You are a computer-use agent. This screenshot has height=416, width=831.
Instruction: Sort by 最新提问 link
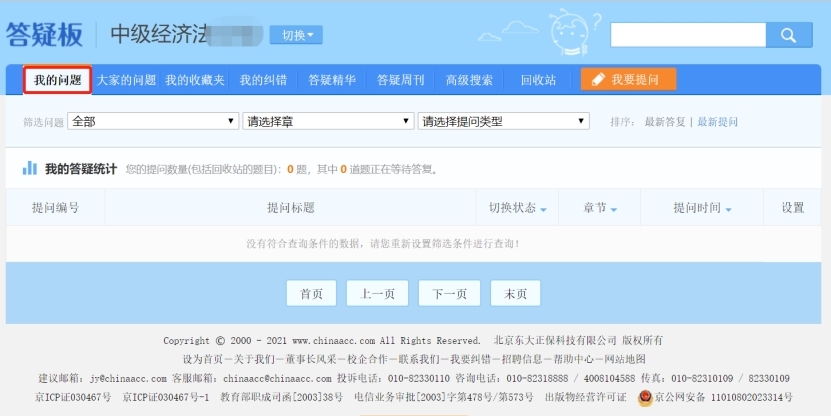717,122
